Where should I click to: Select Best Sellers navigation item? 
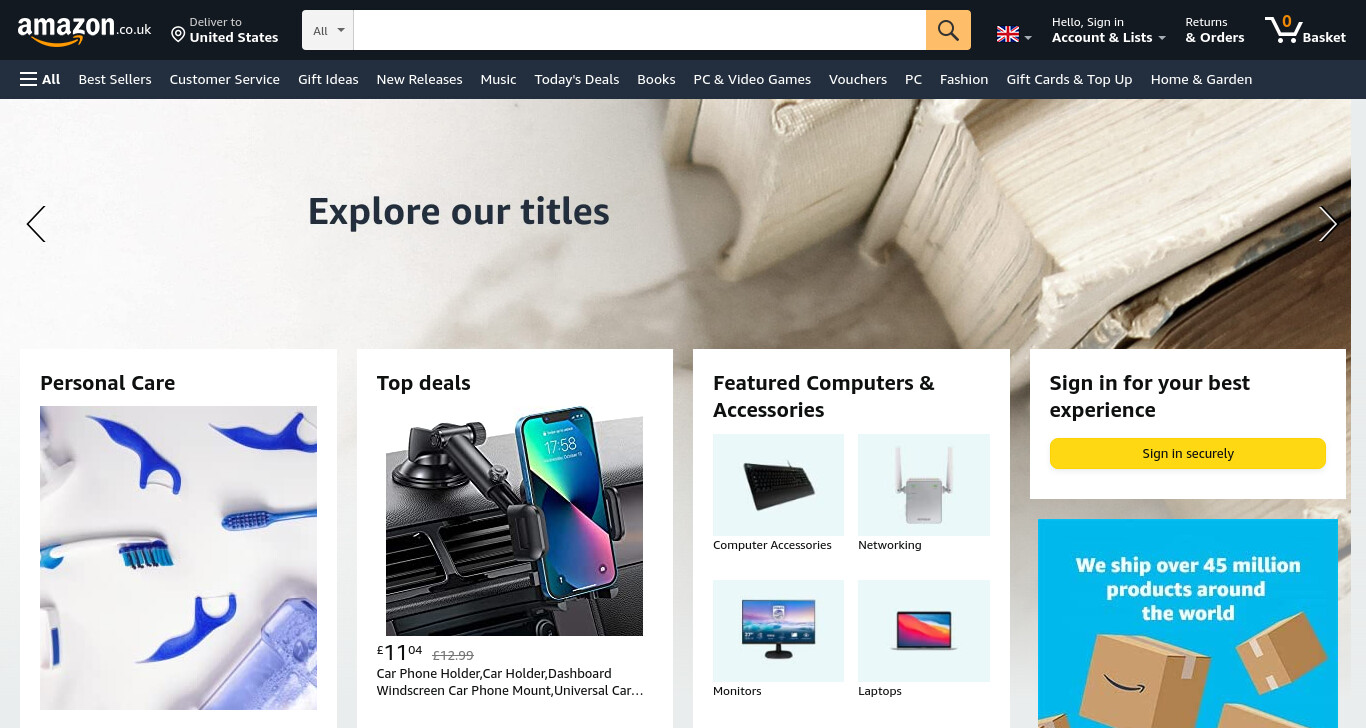[115, 79]
